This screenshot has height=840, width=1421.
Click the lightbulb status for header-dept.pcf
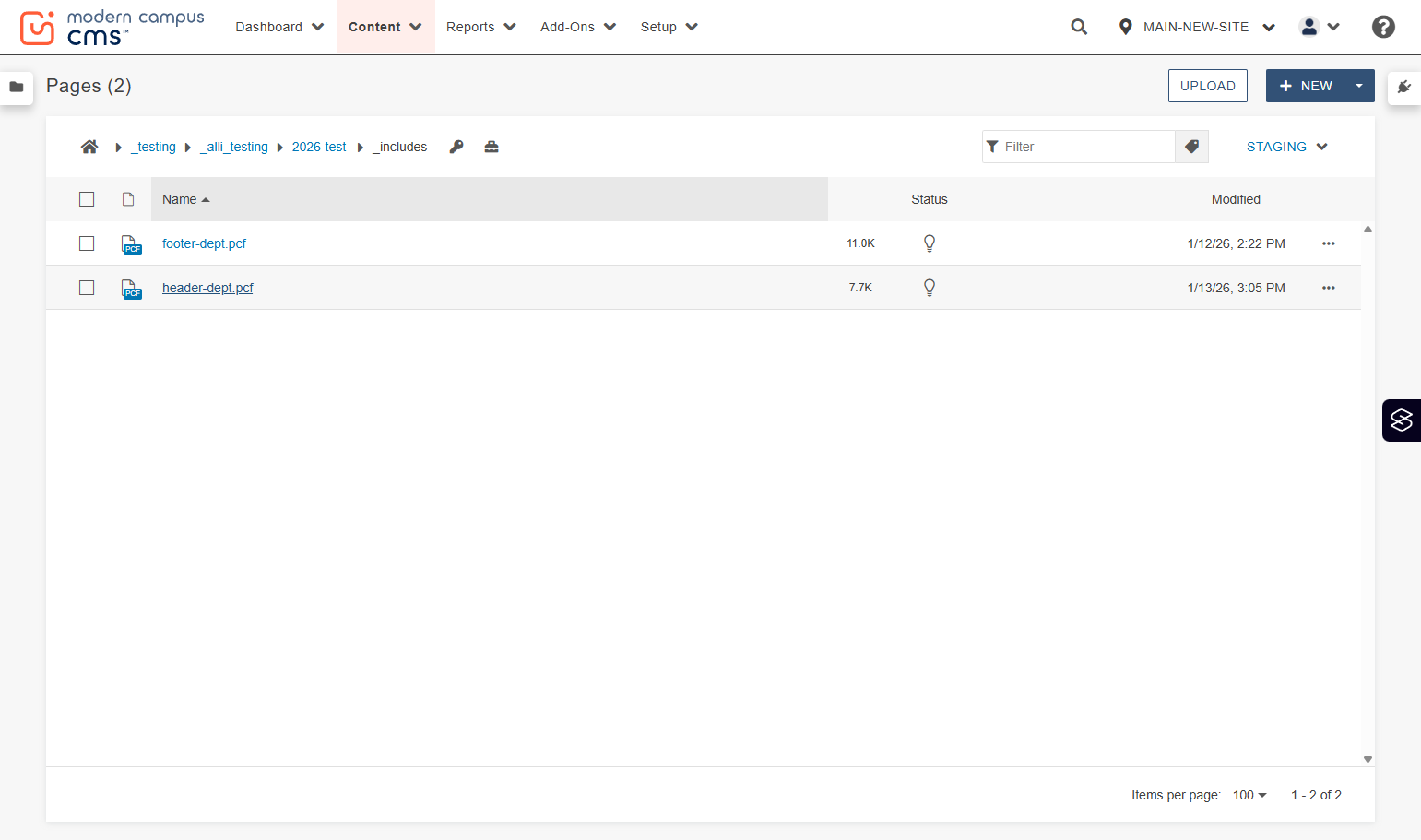coord(930,288)
